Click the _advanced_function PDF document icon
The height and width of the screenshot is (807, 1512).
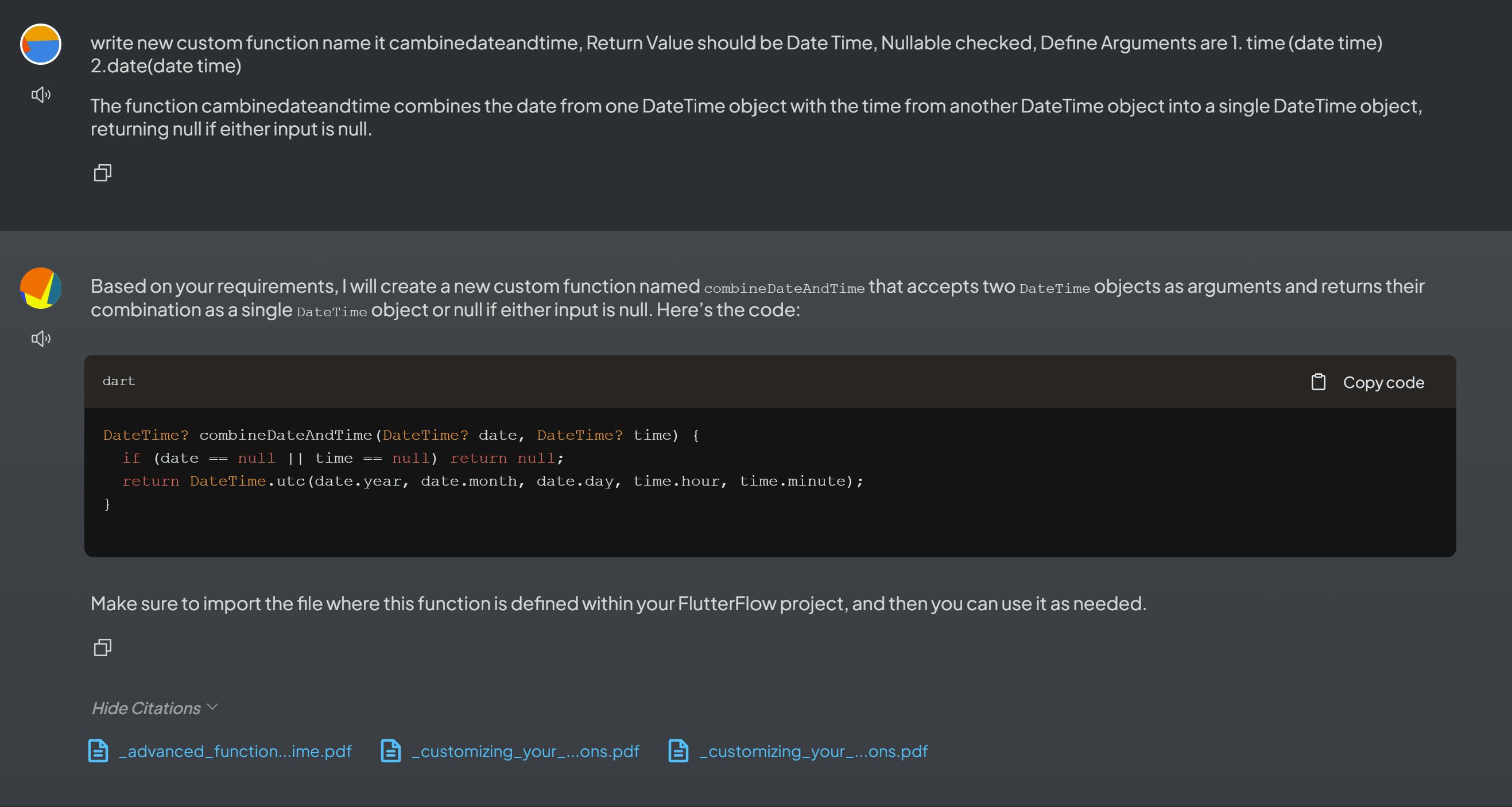tap(98, 751)
